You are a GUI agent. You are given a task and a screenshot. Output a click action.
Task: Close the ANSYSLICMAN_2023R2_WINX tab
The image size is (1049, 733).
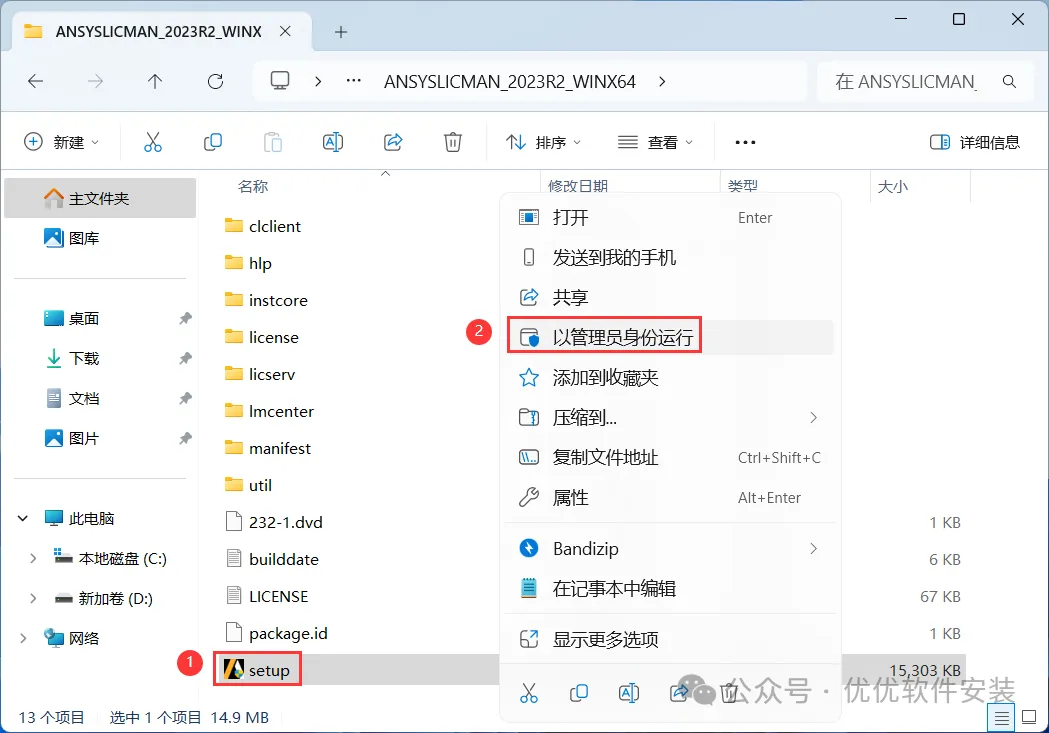click(285, 31)
